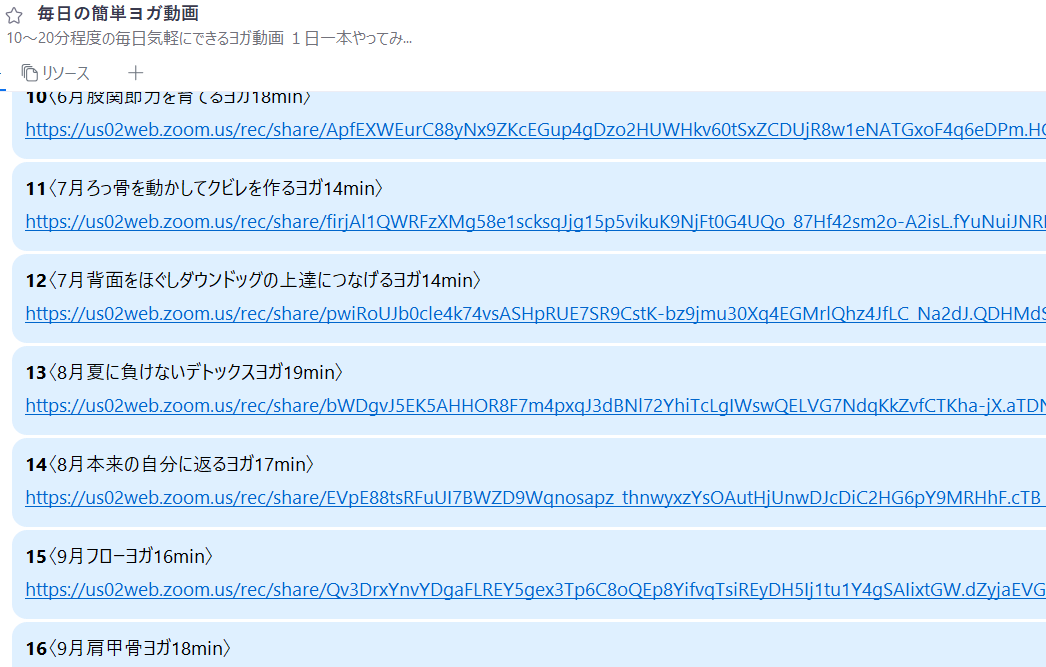Screen dimensions: 1046x667
Task: Open Zoom link for video 12 ダウンドッグ
Action: click(536, 313)
